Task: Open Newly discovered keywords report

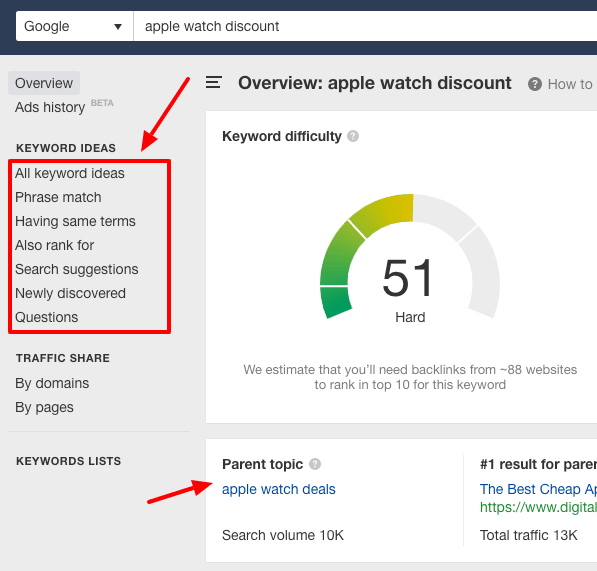Action: [x=70, y=293]
